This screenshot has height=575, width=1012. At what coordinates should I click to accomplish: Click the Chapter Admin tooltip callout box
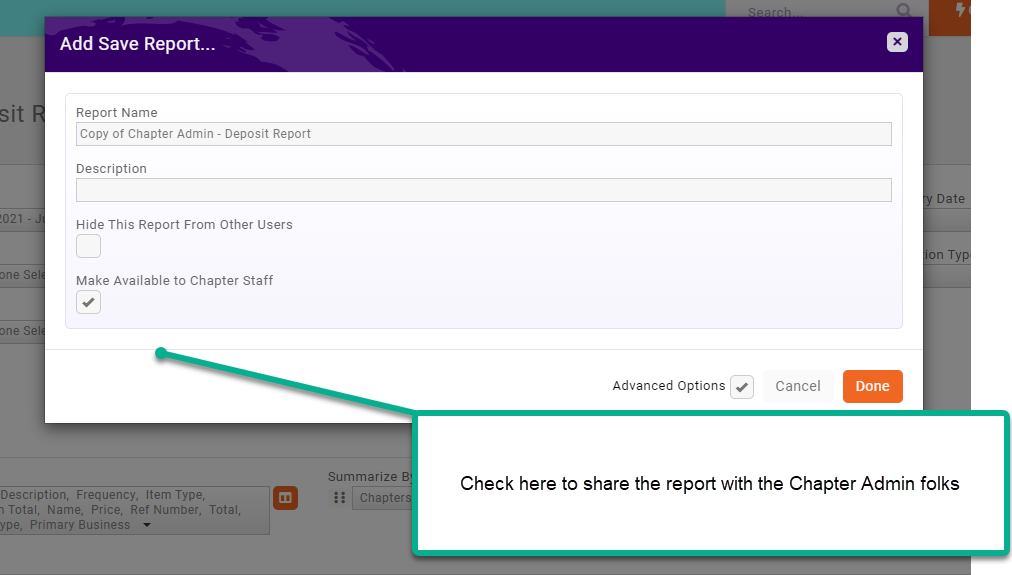709,483
